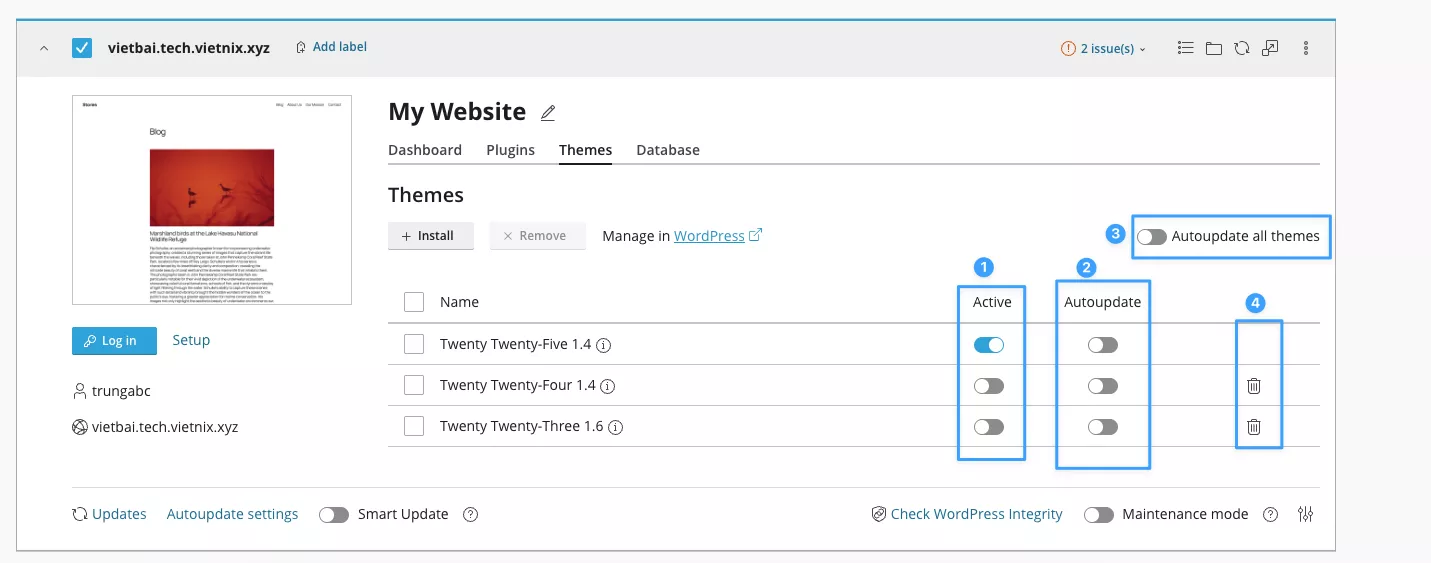Check the select-all themes checkbox beside Name
Viewport: 1431px width, 563px height.
point(414,302)
